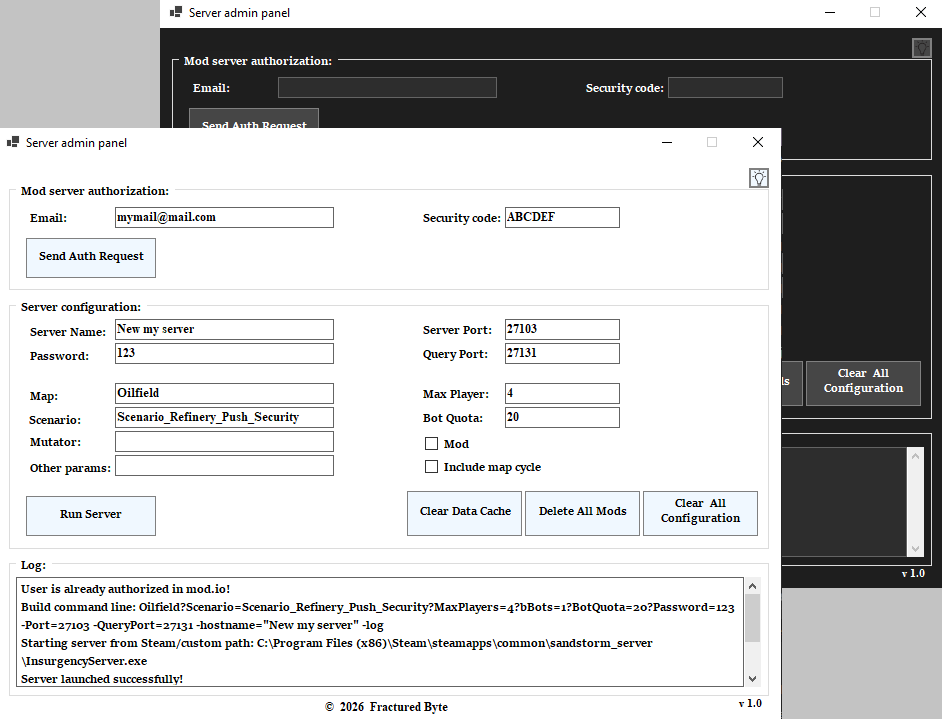Focus the empty Security code field in dark window
The image size is (942, 719).
click(x=725, y=88)
